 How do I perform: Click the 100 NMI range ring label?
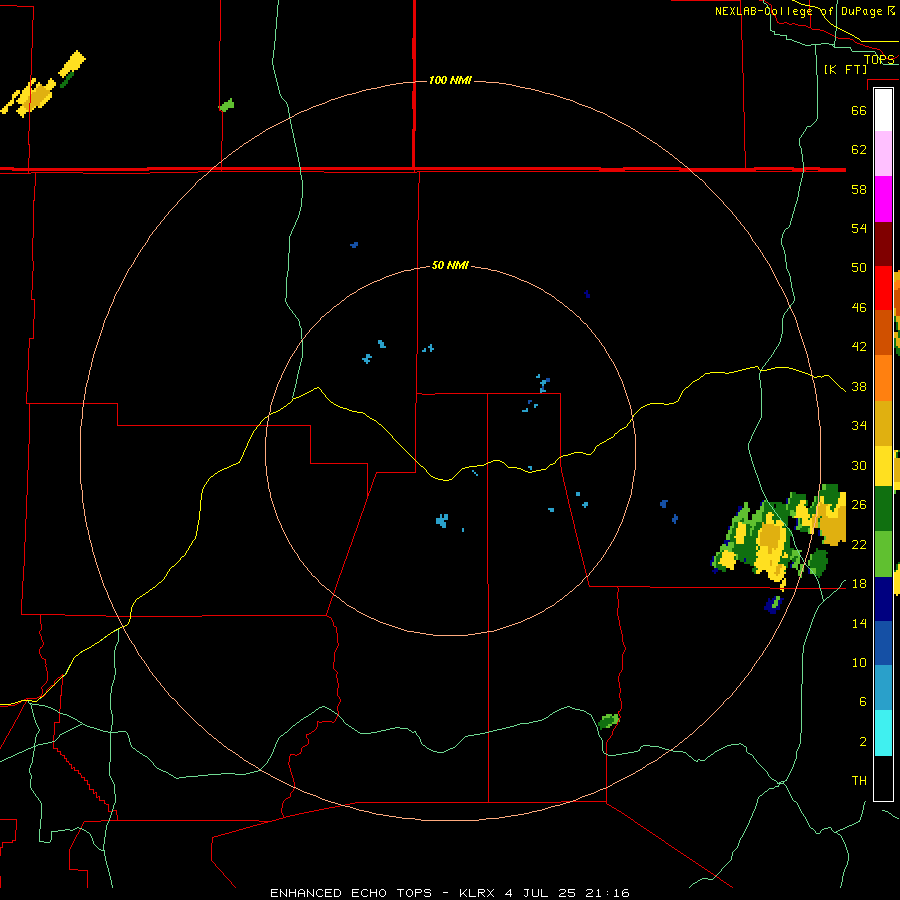tap(450, 80)
